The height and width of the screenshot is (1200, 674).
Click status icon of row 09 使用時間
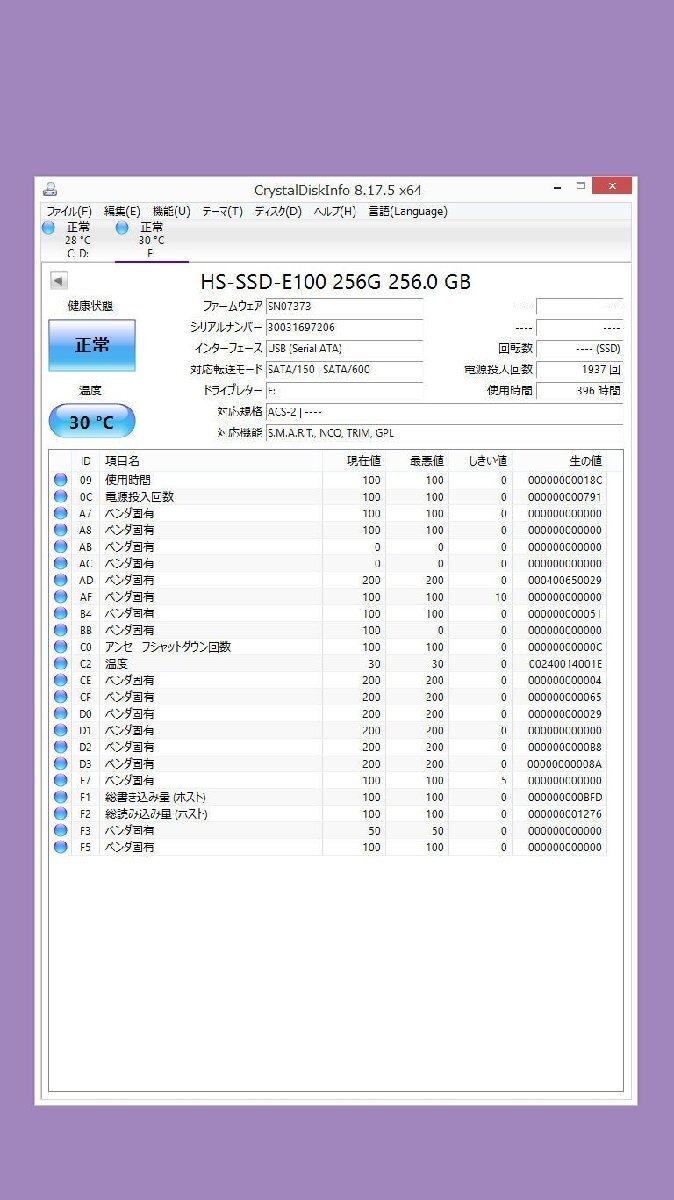[x=61, y=480]
